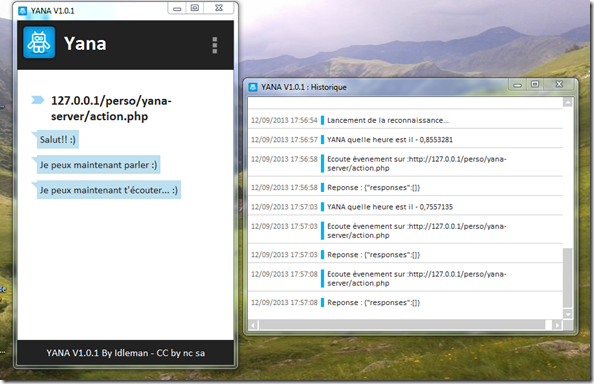Screen dimensions: 594x384
Task: Select log entry 'YANA quelle heure est il - 0,8553281'
Action: click(x=405, y=139)
